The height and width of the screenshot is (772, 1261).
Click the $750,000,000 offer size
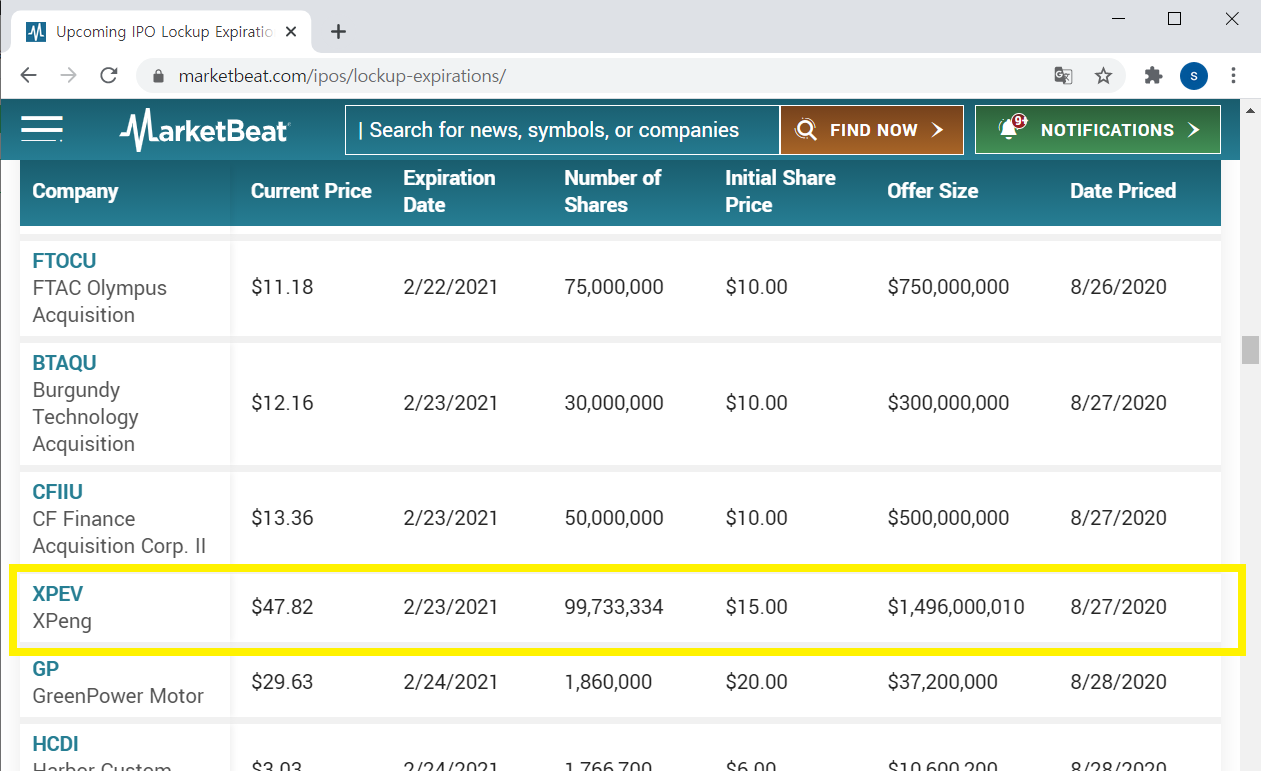pyautogui.click(x=948, y=288)
